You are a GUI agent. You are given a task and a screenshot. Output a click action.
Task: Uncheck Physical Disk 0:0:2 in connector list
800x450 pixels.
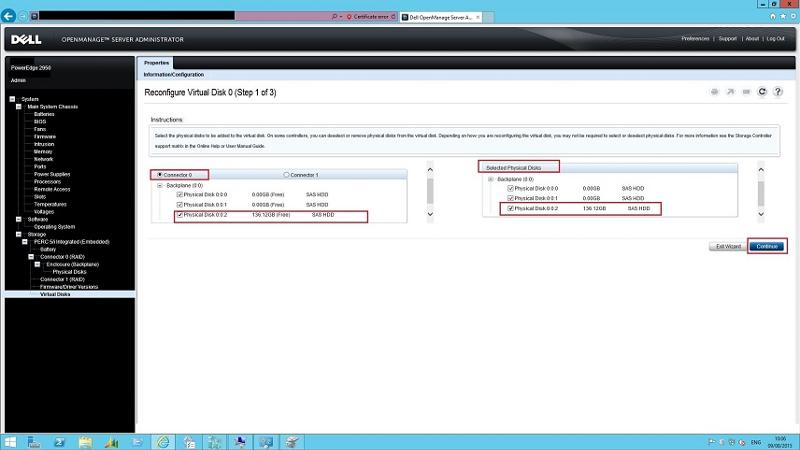[x=179, y=214]
